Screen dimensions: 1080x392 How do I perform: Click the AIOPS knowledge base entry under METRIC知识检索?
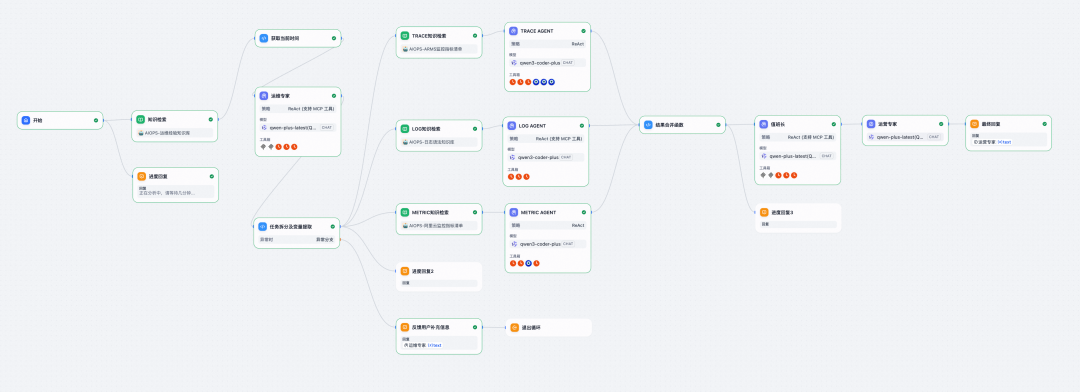439,226
